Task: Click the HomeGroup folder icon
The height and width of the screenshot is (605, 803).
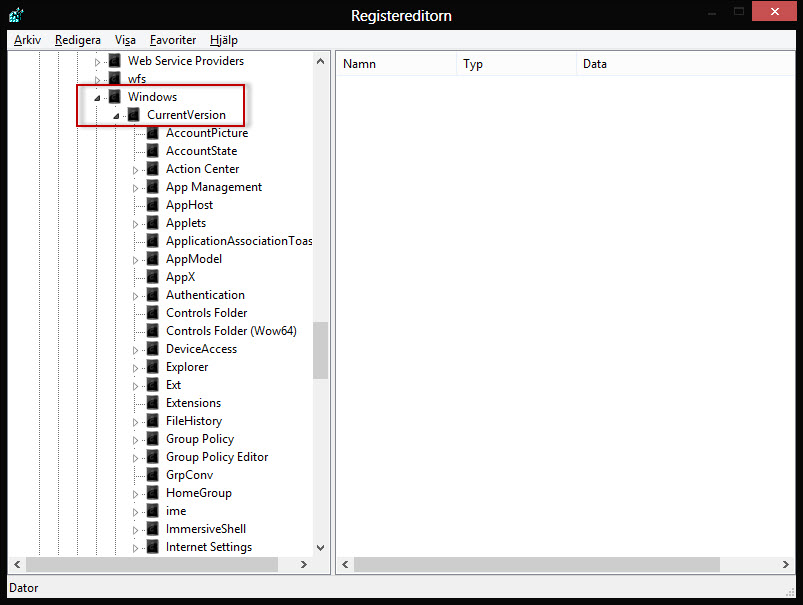Action: click(153, 493)
